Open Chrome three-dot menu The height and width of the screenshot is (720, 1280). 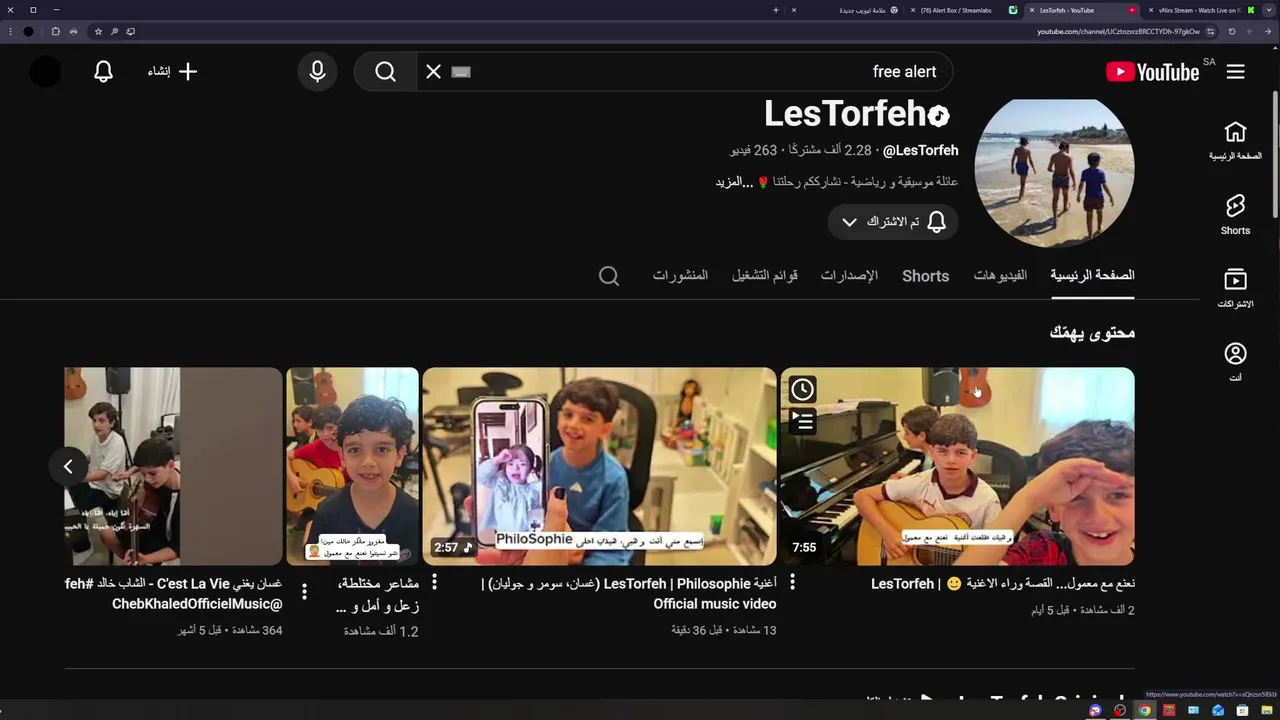tap(11, 31)
